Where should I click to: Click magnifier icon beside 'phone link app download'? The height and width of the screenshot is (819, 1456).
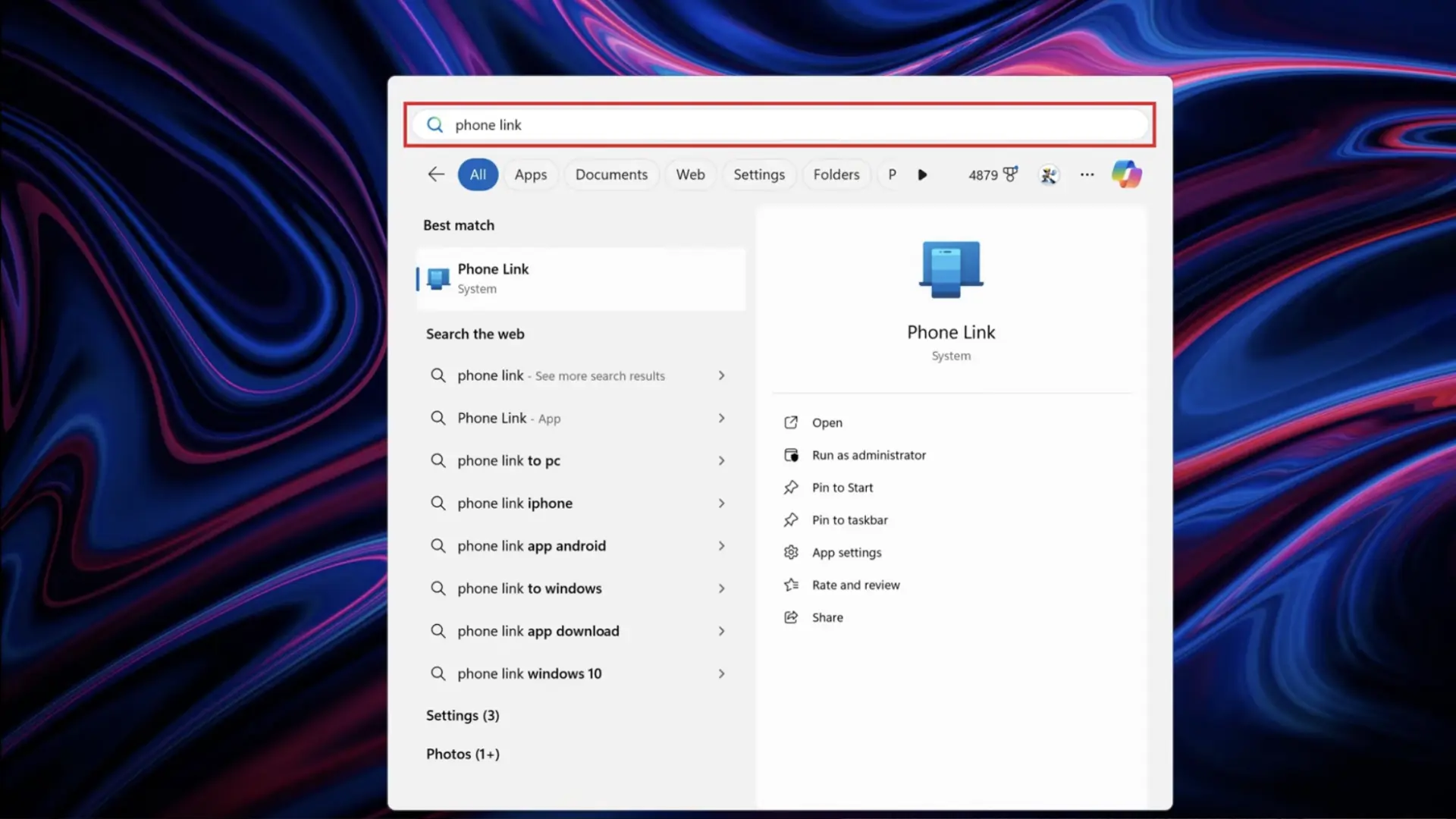click(x=438, y=631)
